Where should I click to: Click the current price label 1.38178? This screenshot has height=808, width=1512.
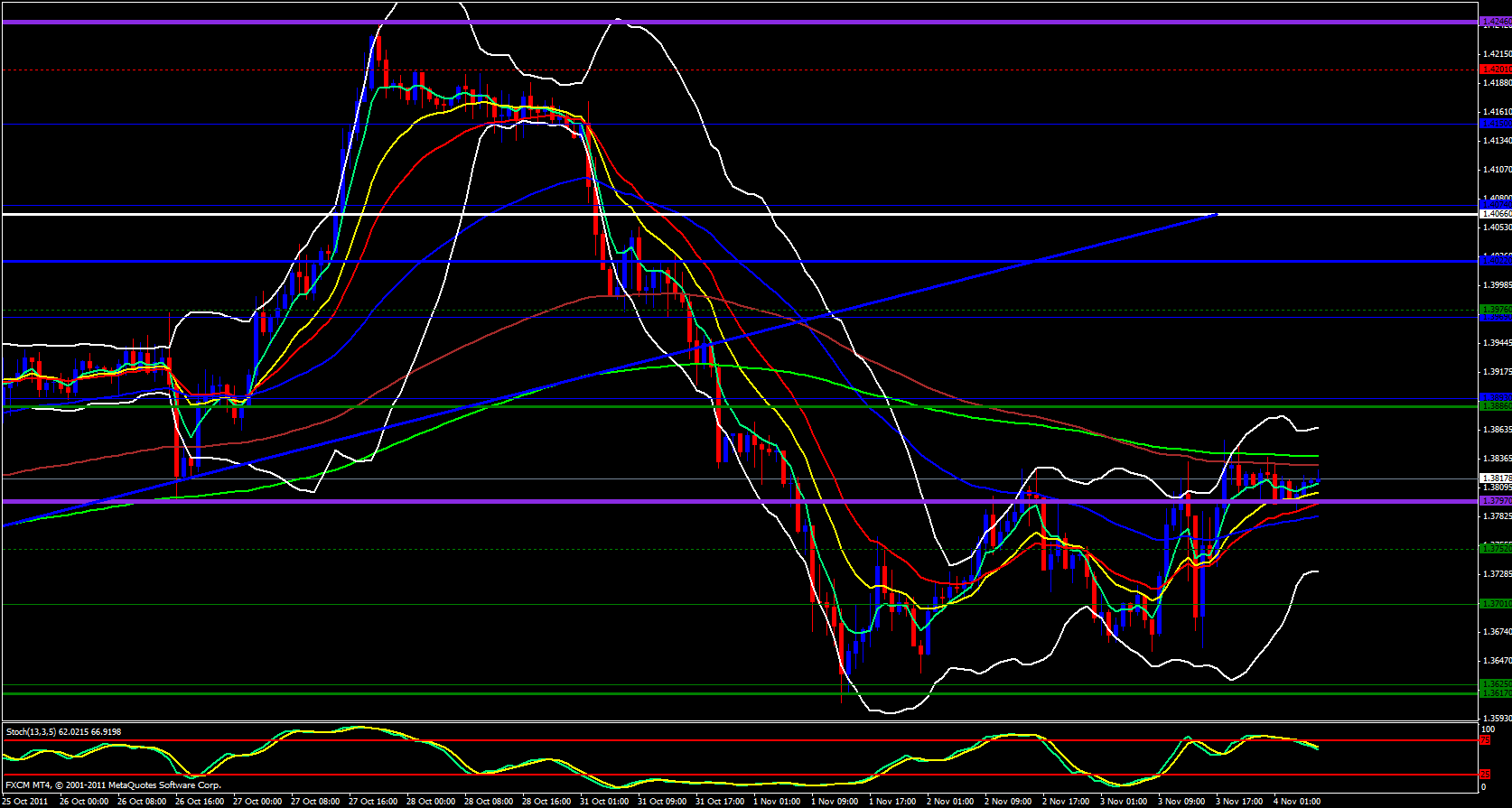tap(1495, 478)
